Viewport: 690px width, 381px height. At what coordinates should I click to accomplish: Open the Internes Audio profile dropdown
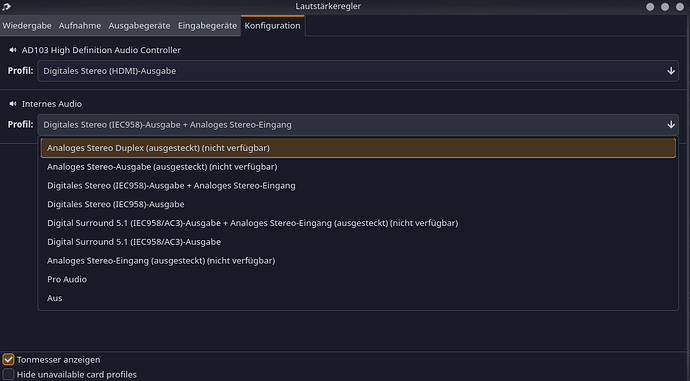pyautogui.click(x=358, y=125)
